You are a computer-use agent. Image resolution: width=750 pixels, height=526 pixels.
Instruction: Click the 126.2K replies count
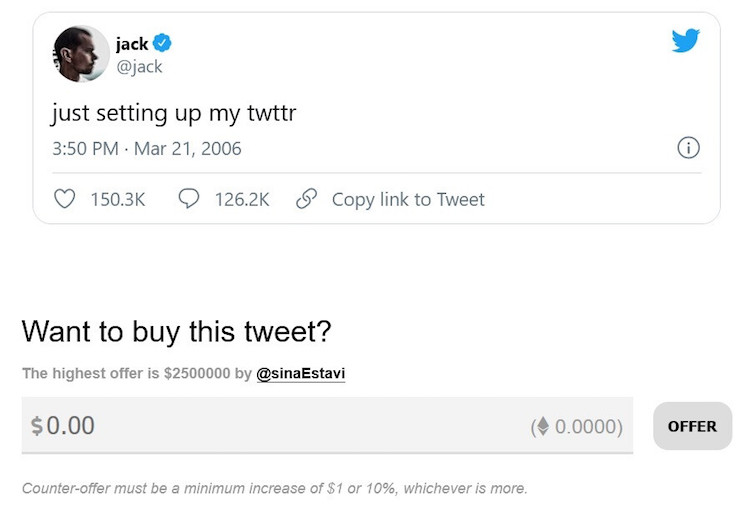(x=242, y=199)
